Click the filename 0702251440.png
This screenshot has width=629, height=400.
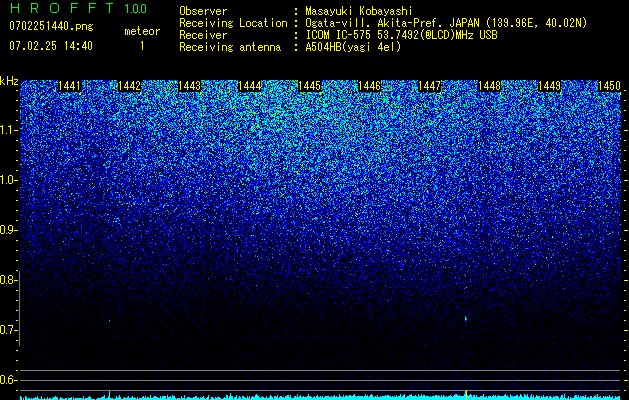pyautogui.click(x=51, y=26)
